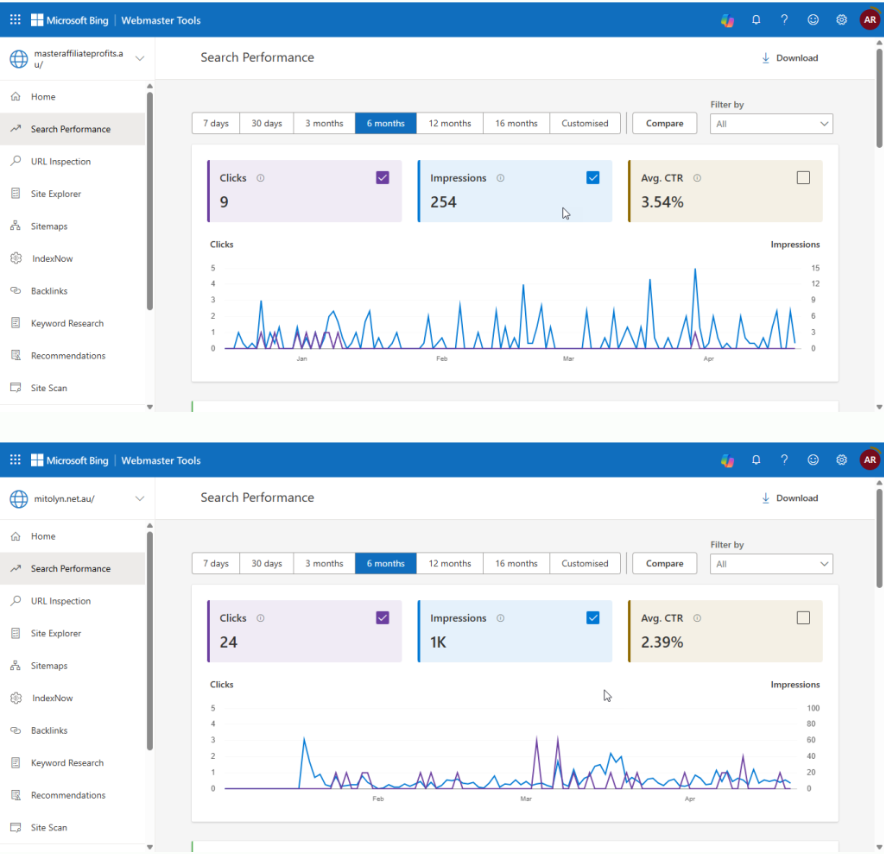Image resolution: width=884 pixels, height=854 pixels.
Task: Click the help question mark in mitolyn window
Action: tap(784, 460)
